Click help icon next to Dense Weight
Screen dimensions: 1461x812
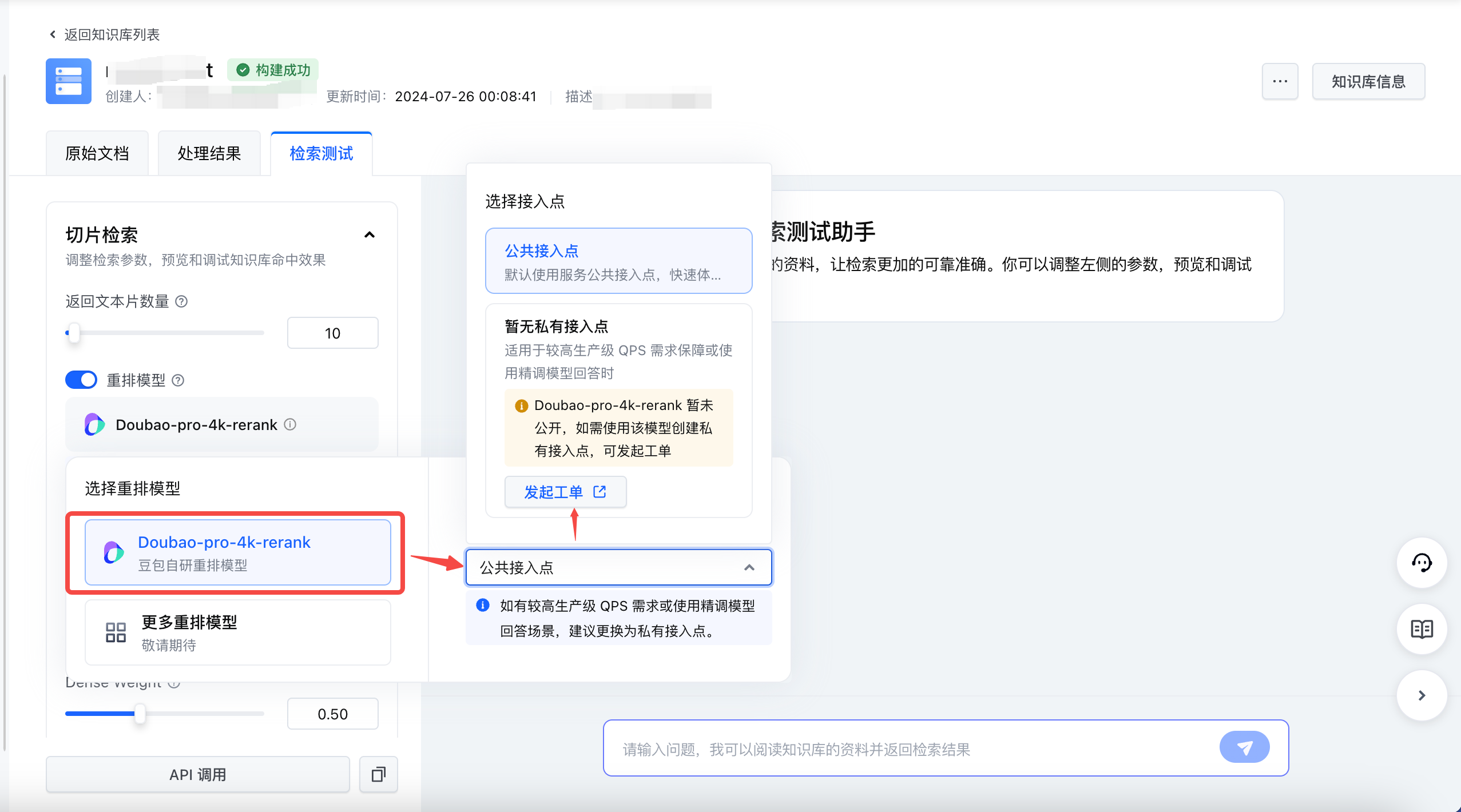174,683
